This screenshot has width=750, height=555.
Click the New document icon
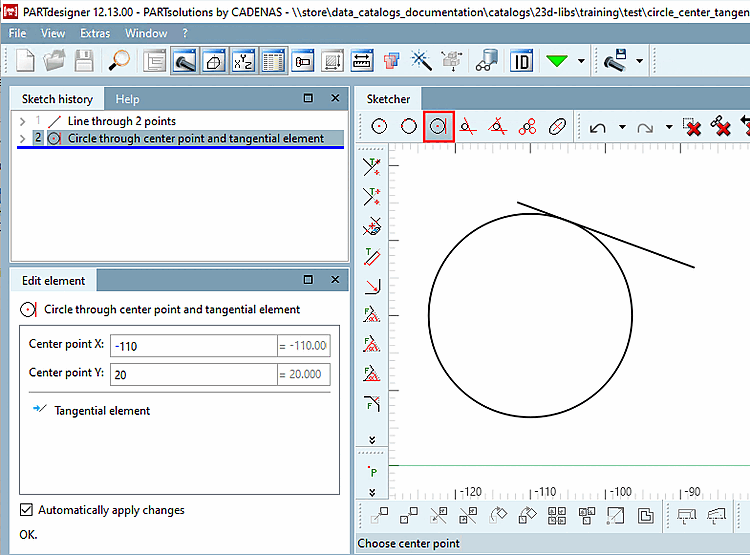(x=25, y=61)
